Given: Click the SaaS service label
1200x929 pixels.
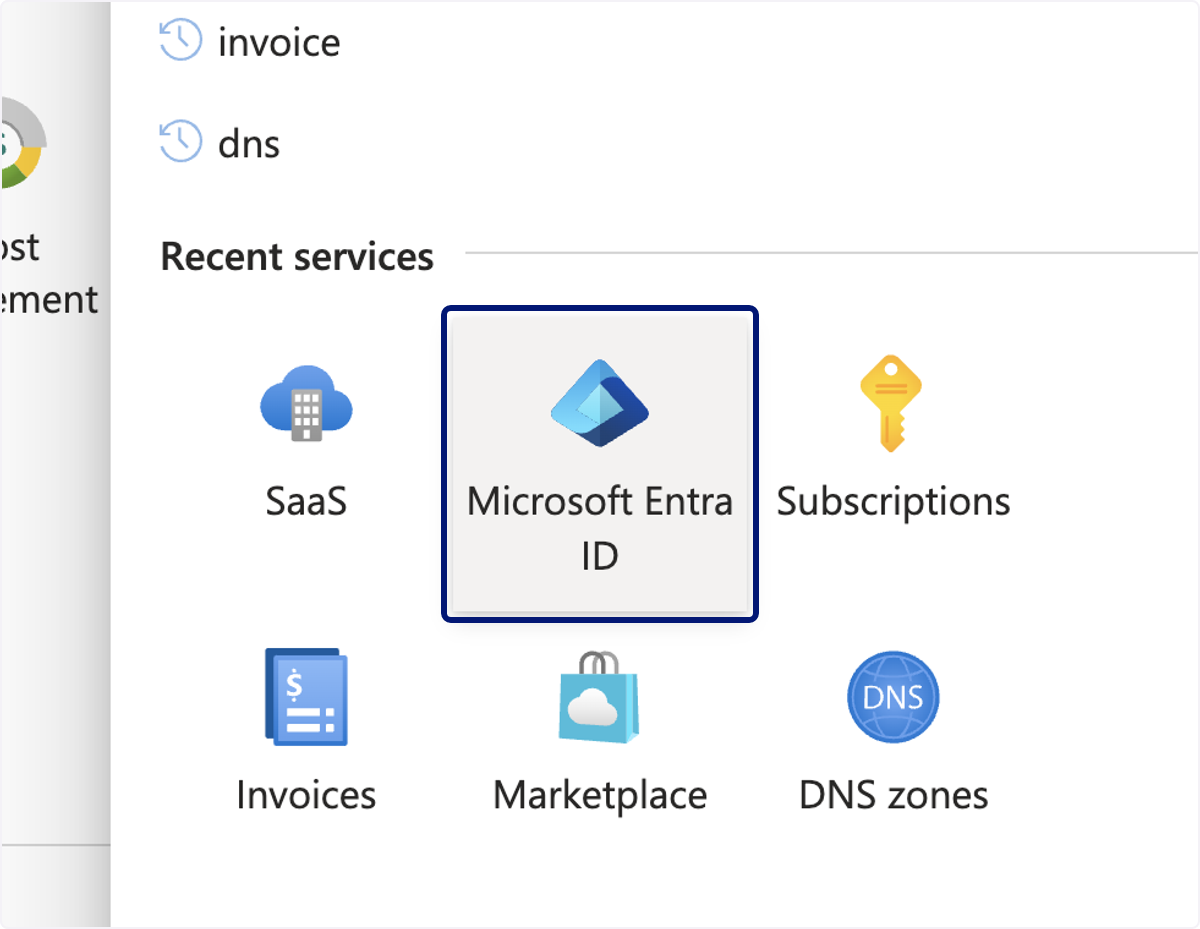Looking at the screenshot, I should [306, 500].
